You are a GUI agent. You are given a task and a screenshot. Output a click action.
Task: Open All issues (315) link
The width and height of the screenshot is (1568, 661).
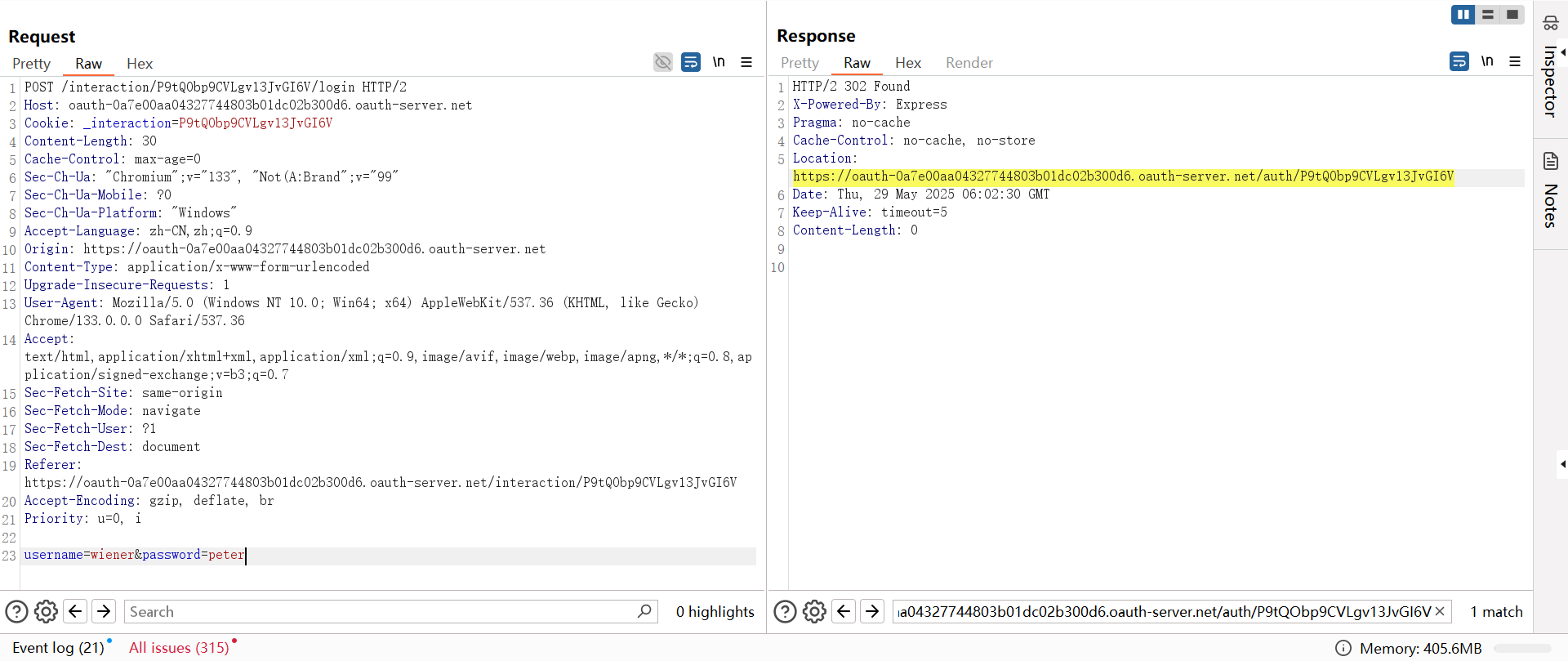point(179,648)
